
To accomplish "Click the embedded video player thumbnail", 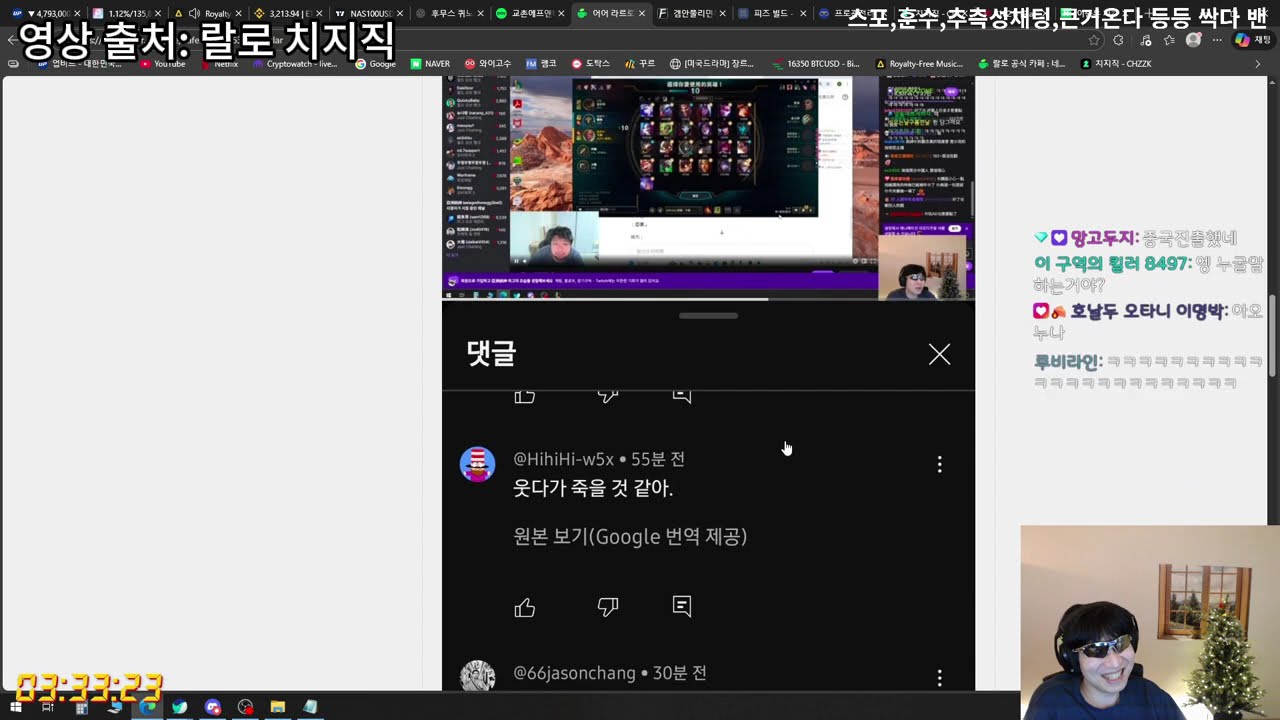I will [708, 187].
